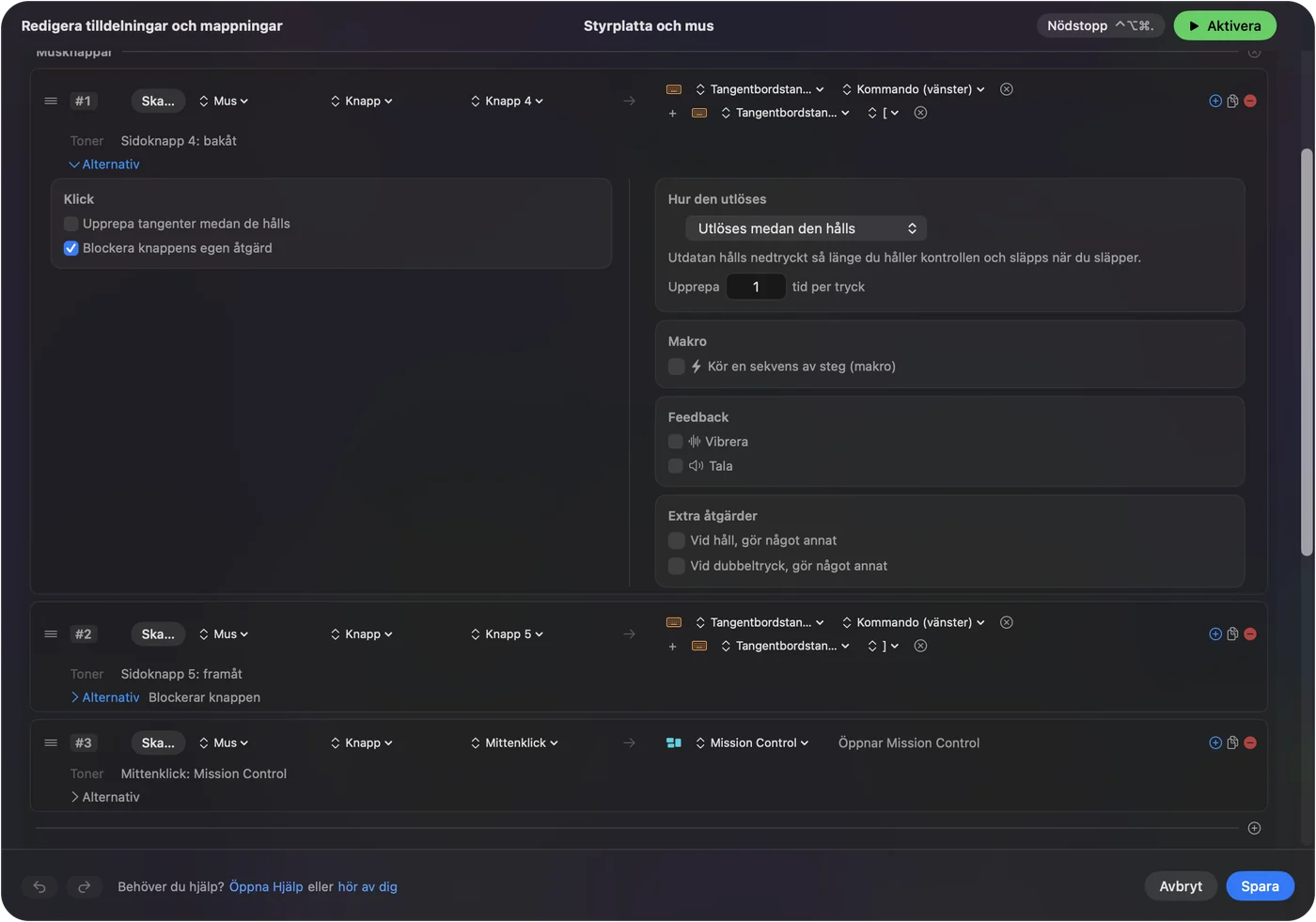Add a new assignment after row #1

pyautogui.click(x=1215, y=102)
